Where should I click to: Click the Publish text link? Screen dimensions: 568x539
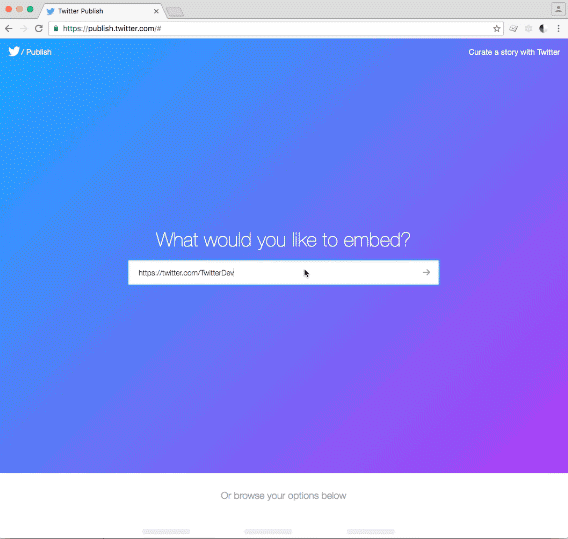[x=39, y=52]
